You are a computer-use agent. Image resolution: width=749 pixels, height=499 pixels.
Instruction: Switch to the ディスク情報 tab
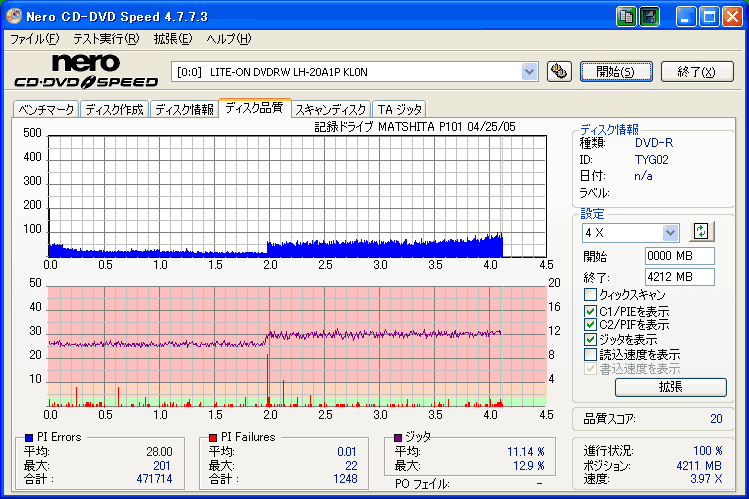tap(184, 109)
